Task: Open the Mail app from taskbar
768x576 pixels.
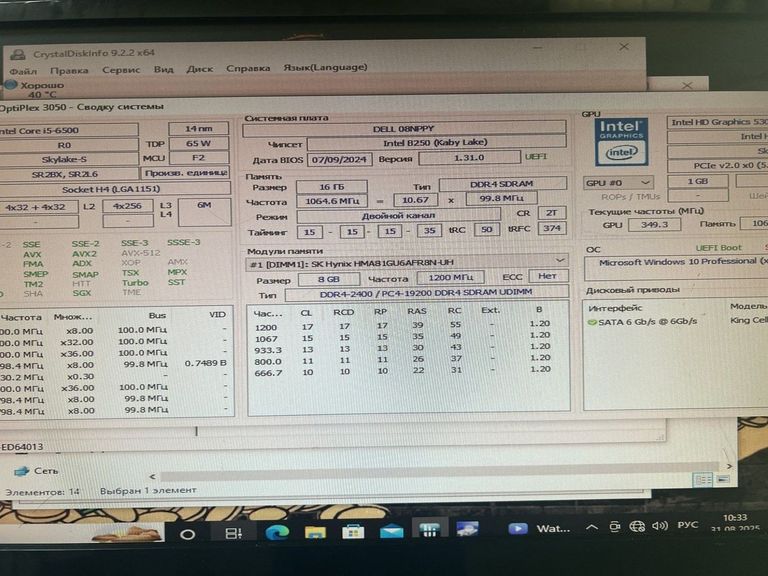Action: pos(391,531)
